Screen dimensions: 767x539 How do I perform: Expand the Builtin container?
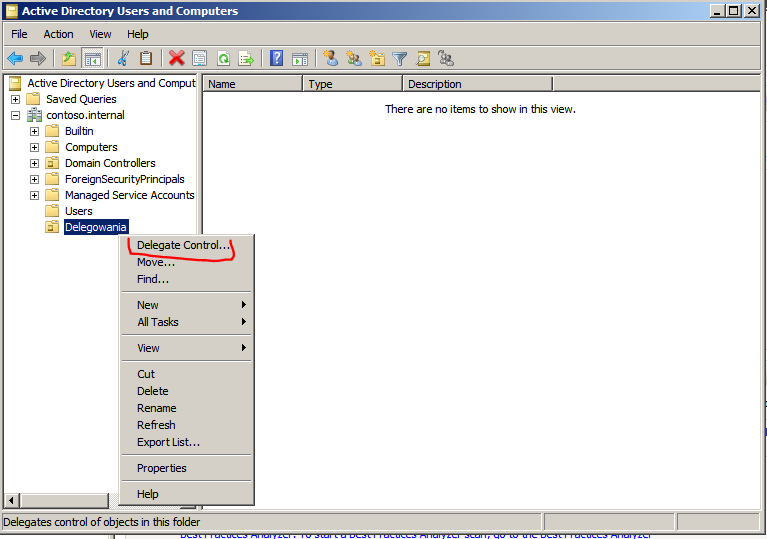point(34,132)
